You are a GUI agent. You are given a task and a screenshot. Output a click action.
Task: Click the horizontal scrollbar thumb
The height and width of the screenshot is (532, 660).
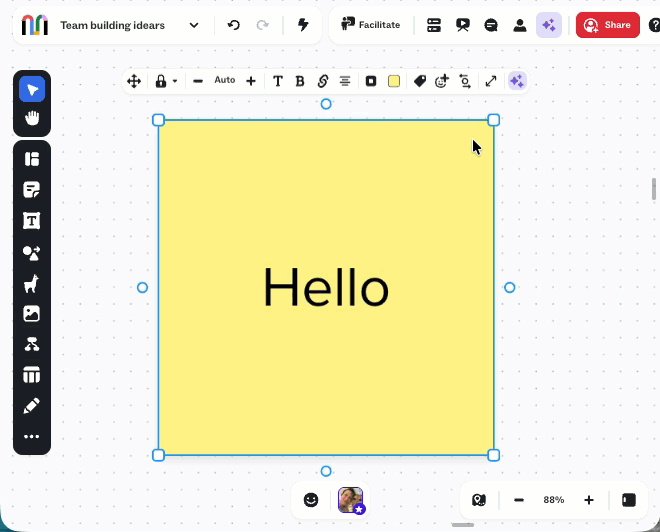click(x=463, y=525)
